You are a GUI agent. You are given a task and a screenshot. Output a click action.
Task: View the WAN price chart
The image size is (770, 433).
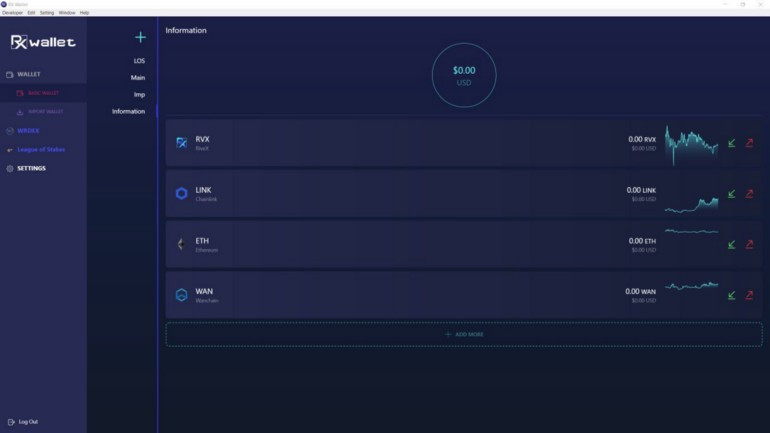(691, 285)
